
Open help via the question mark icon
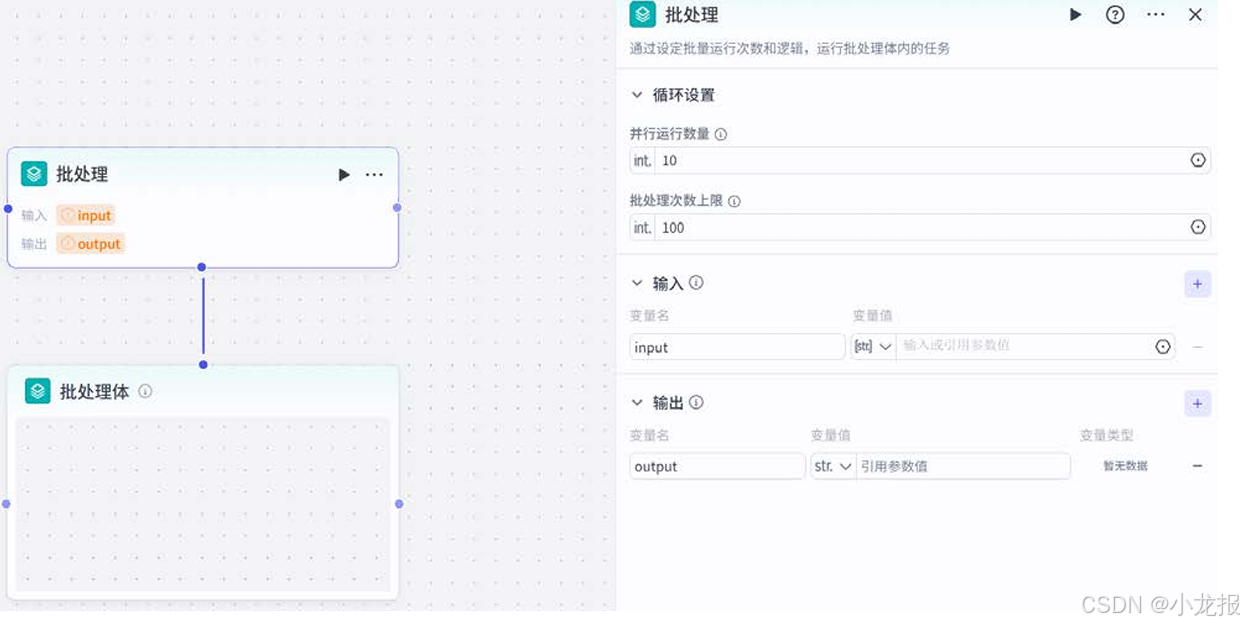(x=1114, y=15)
